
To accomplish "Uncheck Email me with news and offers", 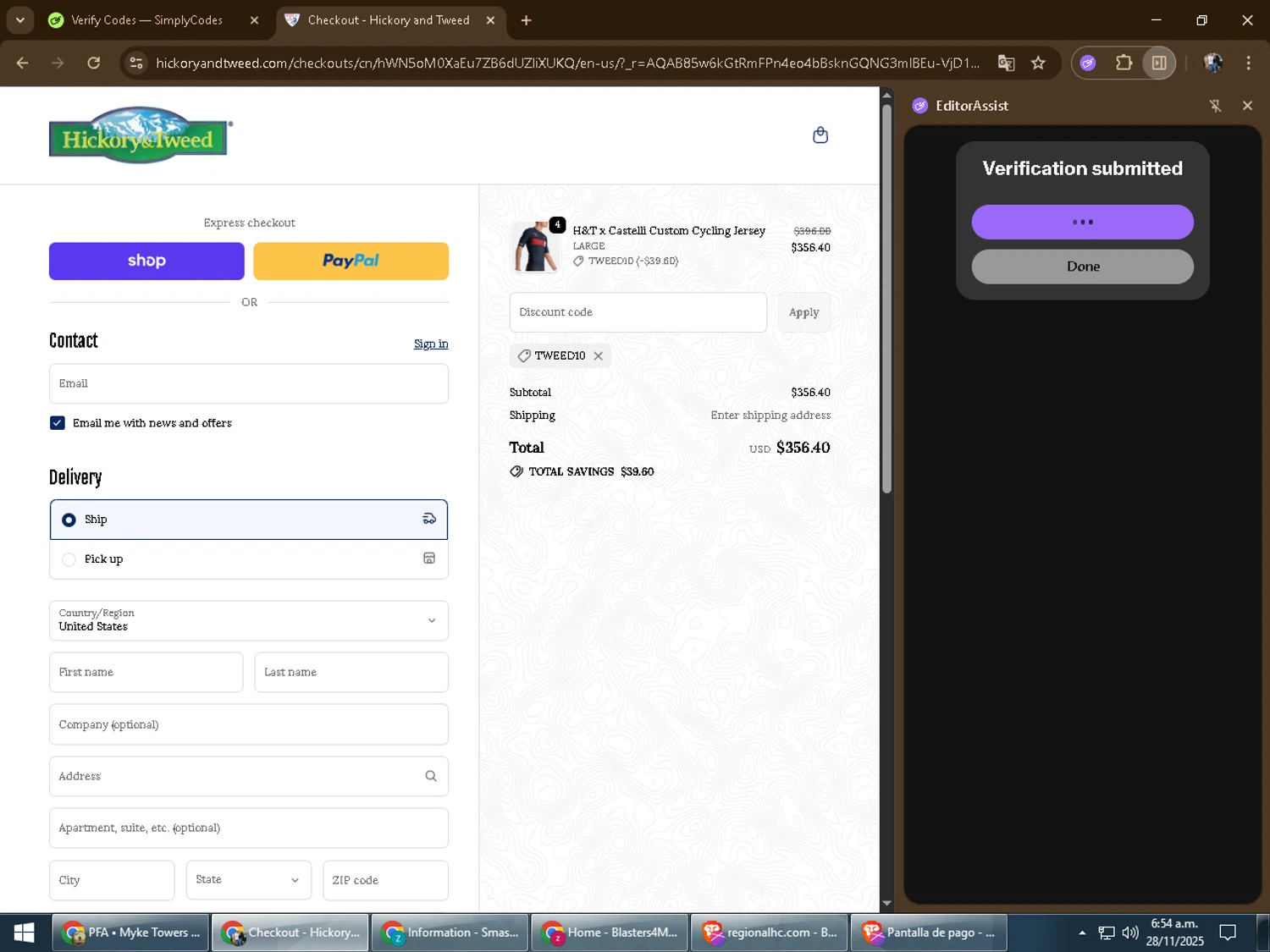I will 58,423.
